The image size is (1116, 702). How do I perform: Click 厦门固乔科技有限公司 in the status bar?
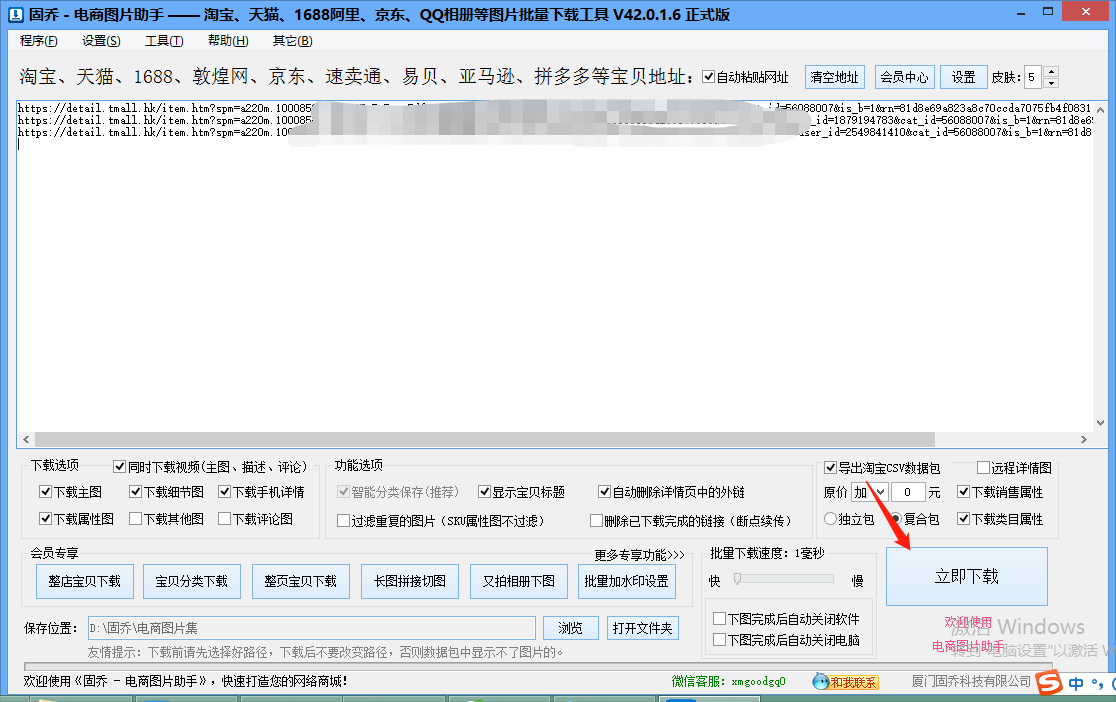[x=971, y=681]
